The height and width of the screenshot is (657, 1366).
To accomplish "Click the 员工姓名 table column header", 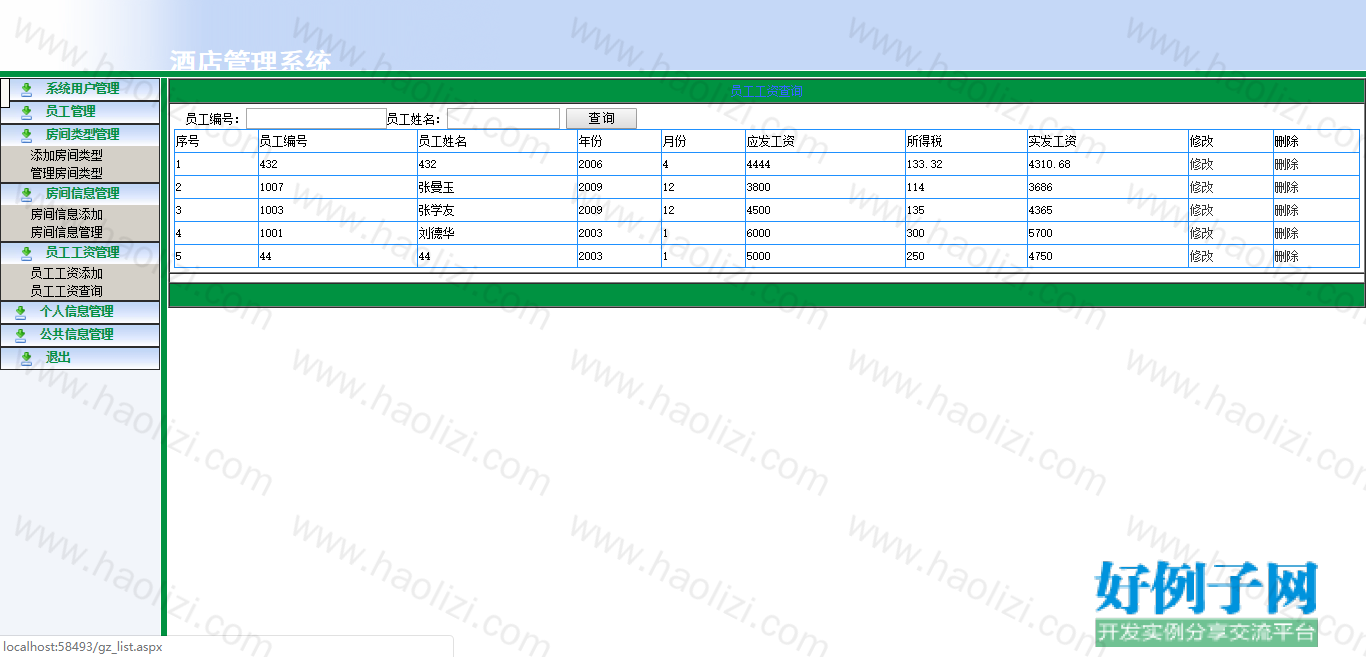I will click(x=443, y=141).
